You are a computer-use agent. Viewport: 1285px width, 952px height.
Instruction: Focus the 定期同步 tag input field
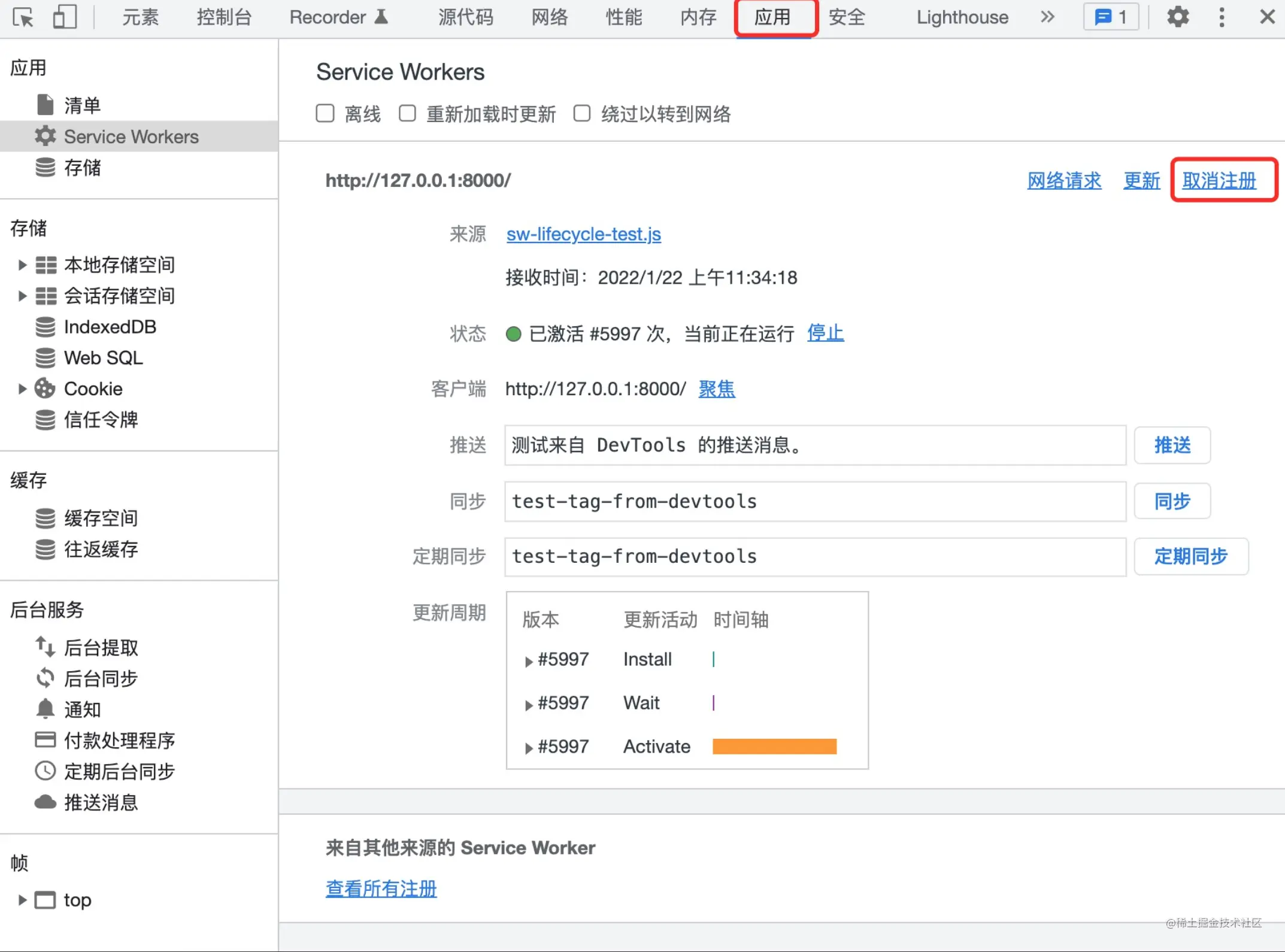pyautogui.click(x=815, y=556)
